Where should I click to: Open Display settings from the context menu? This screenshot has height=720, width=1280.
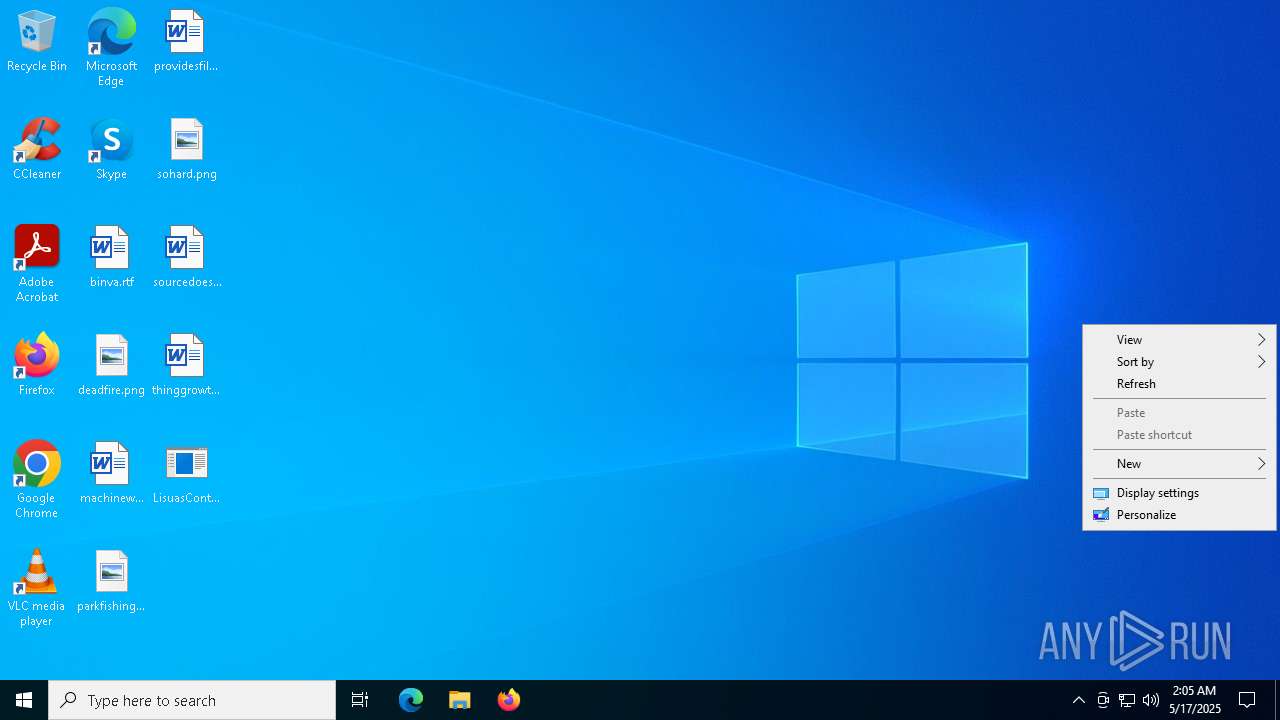(x=1180, y=493)
